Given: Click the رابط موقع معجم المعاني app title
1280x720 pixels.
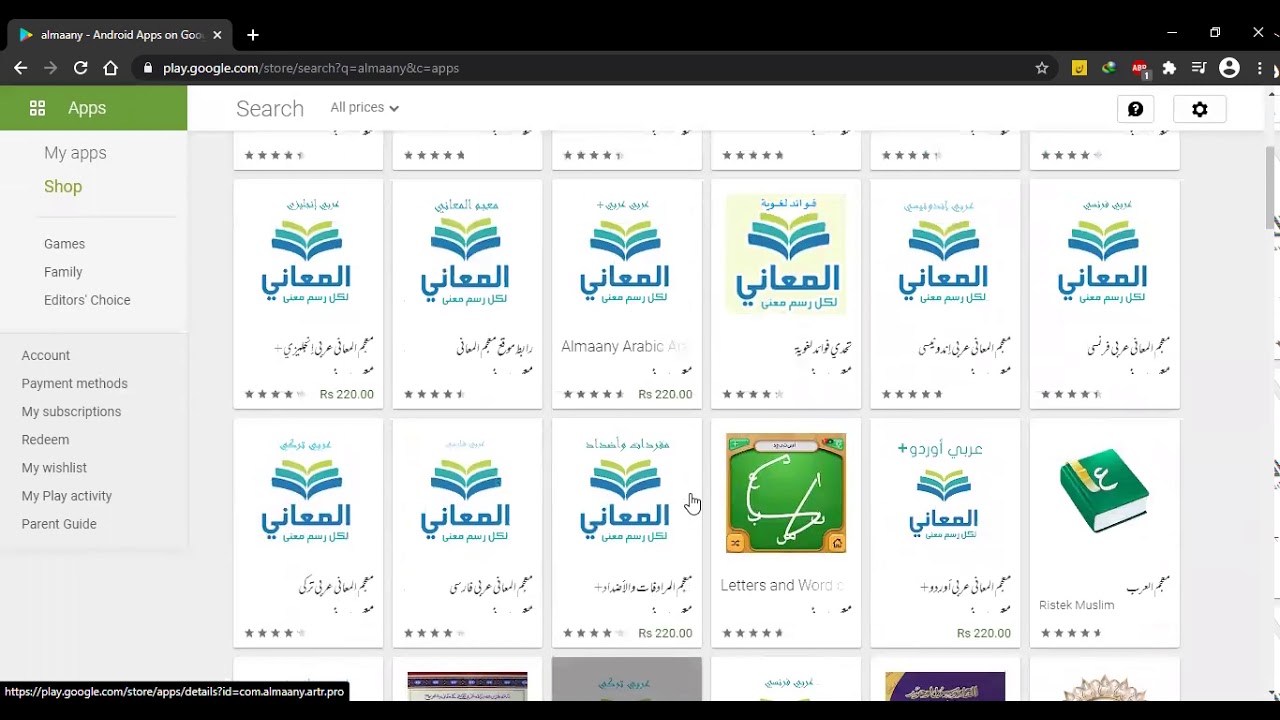Looking at the screenshot, I should tap(494, 347).
